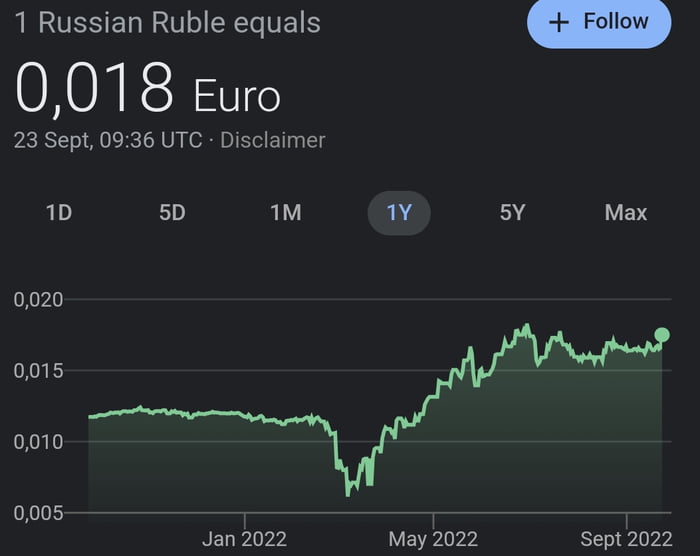The image size is (700, 556).
Task: Click the 0,020 y-axis label
Action: point(39,299)
